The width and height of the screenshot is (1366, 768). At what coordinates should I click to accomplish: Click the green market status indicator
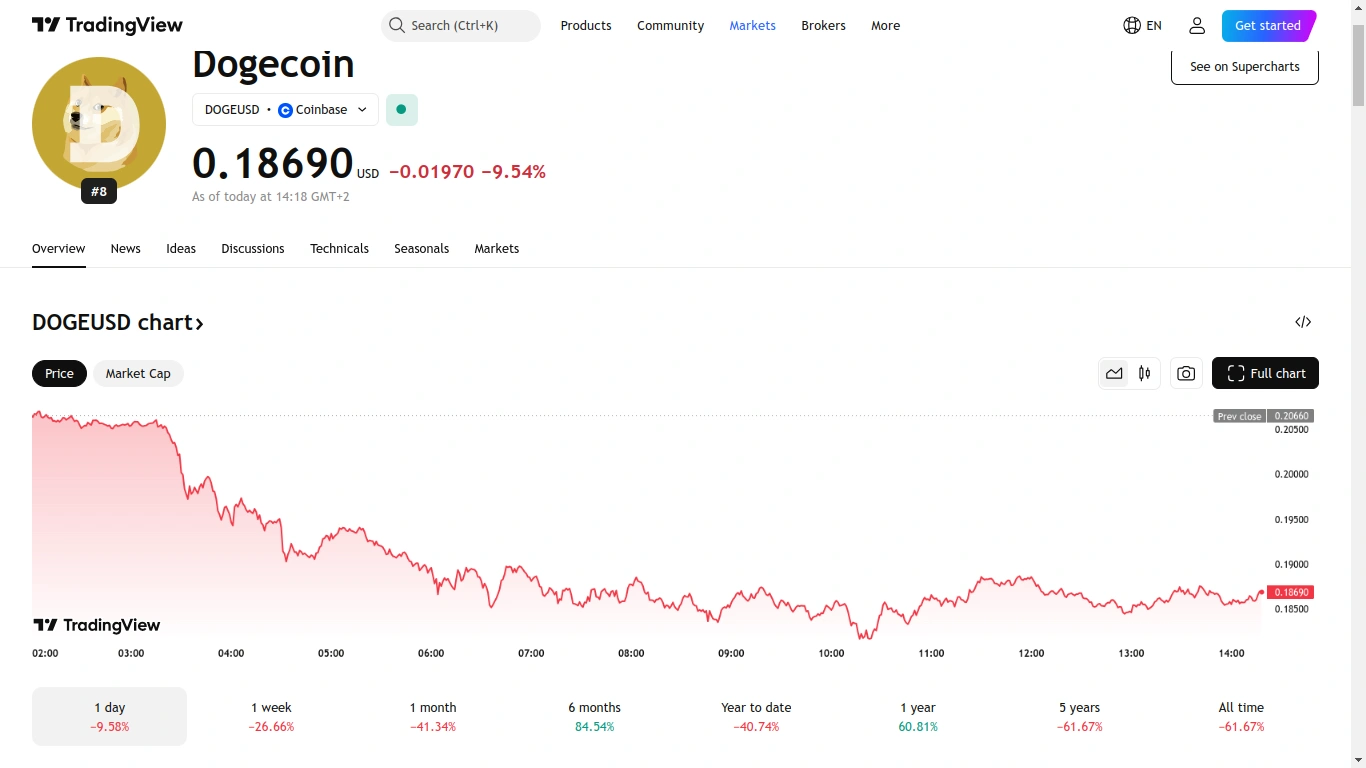pyautogui.click(x=401, y=110)
